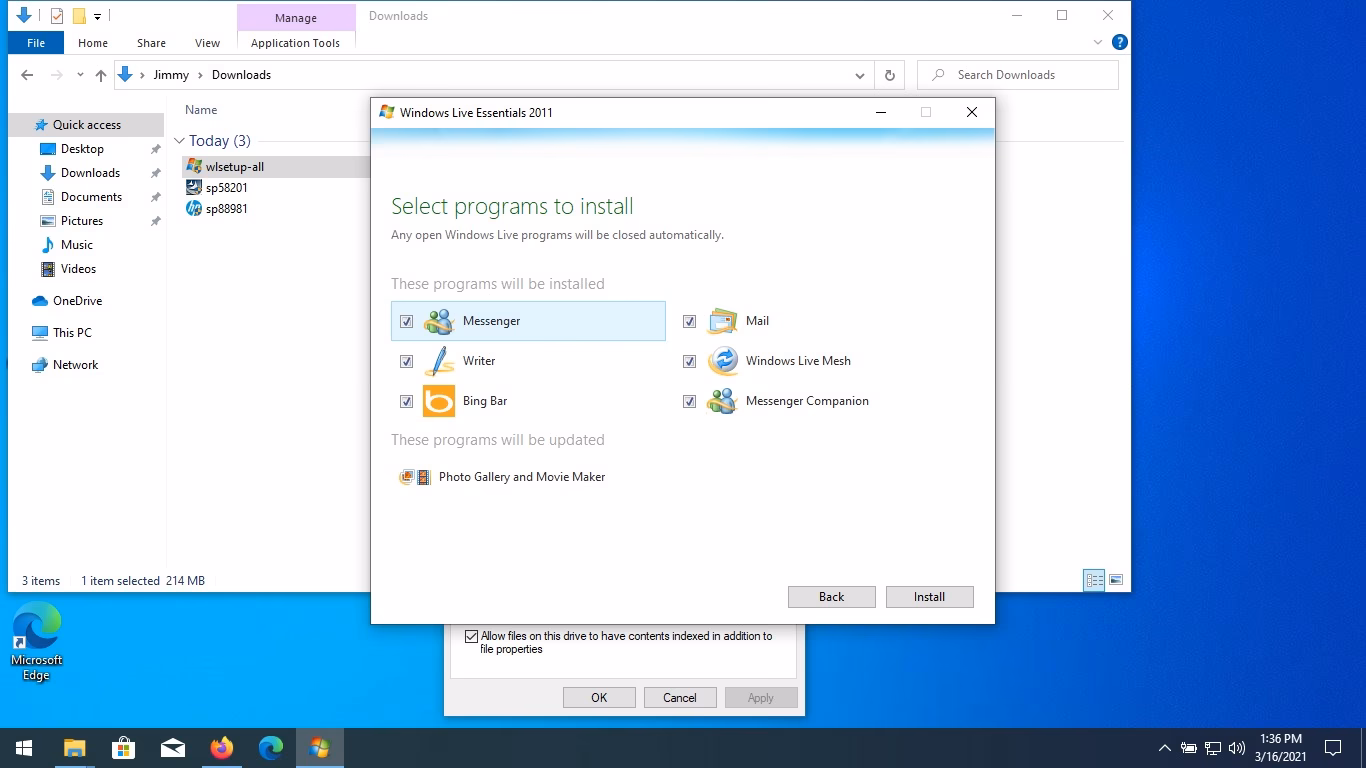Open the notification center
Viewport: 1366px width, 768px height.
[x=1332, y=748]
